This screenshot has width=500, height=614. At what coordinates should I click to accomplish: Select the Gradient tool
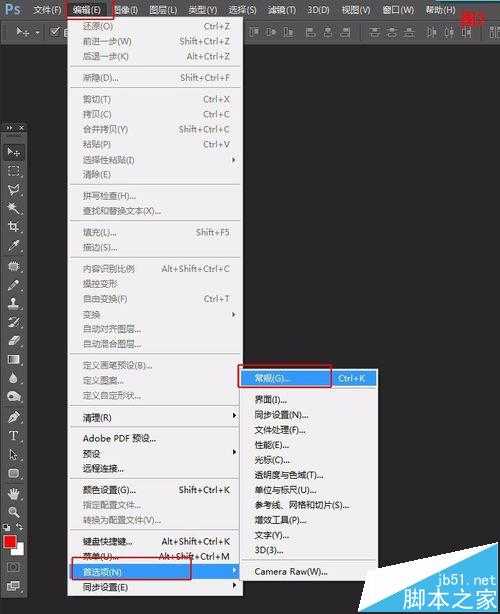coord(14,359)
